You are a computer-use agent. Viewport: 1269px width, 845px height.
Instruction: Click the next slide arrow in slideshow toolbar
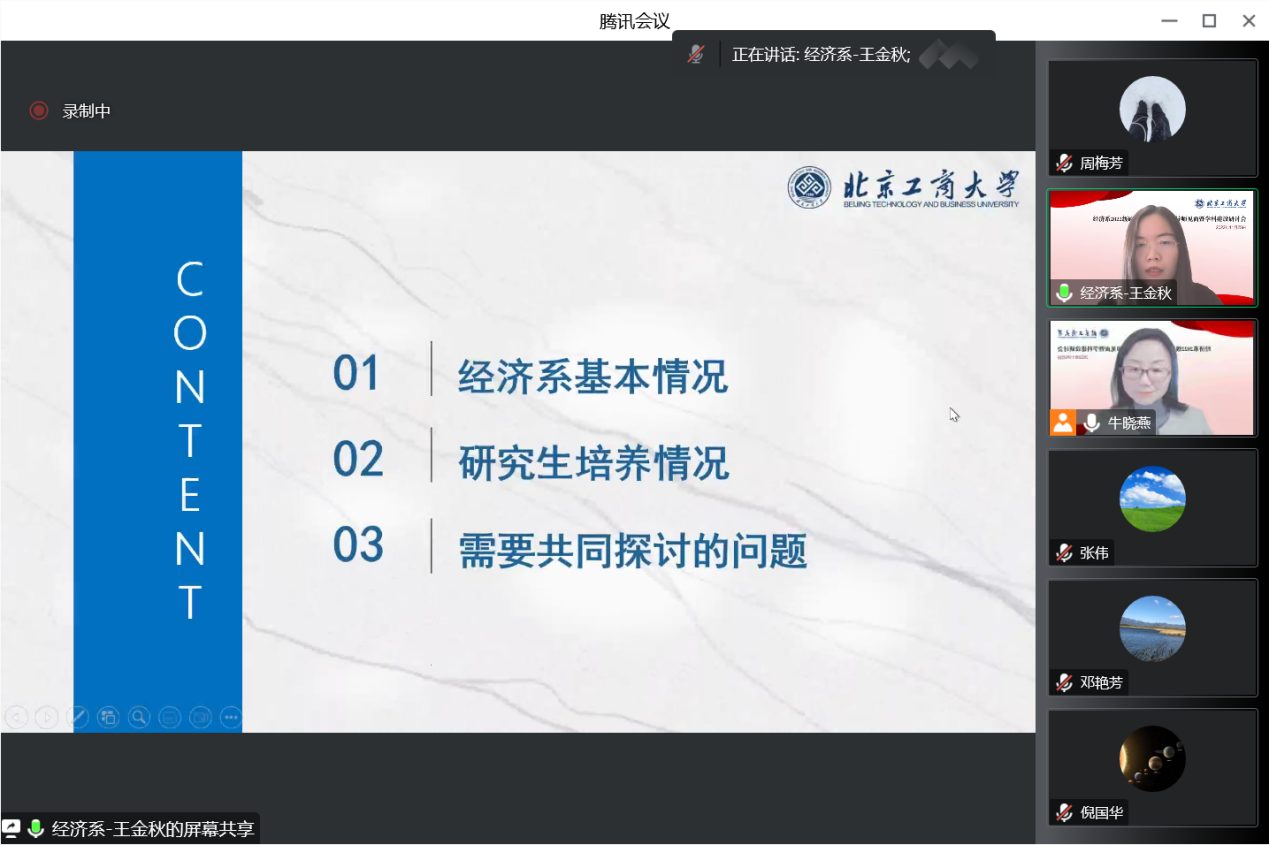click(x=46, y=717)
